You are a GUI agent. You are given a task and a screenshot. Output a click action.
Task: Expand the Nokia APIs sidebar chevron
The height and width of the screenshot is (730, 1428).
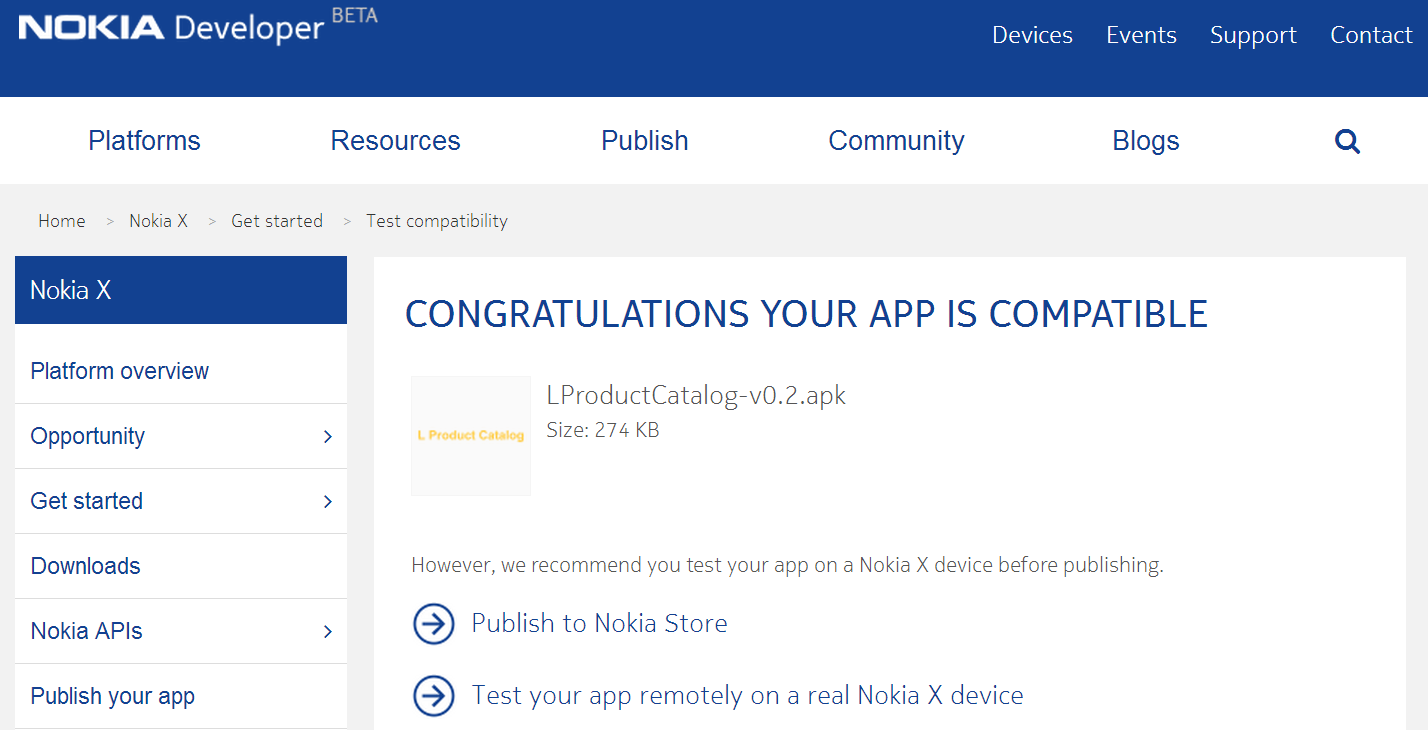(327, 632)
